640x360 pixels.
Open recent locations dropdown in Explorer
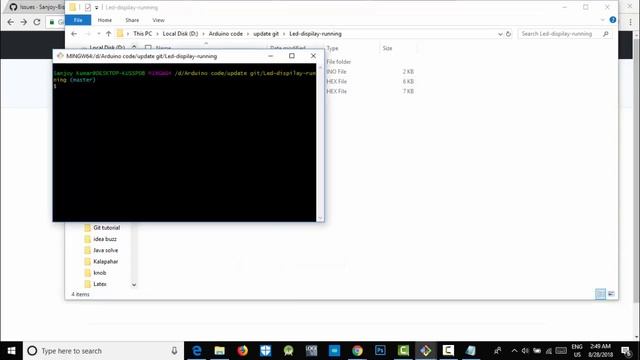99,34
